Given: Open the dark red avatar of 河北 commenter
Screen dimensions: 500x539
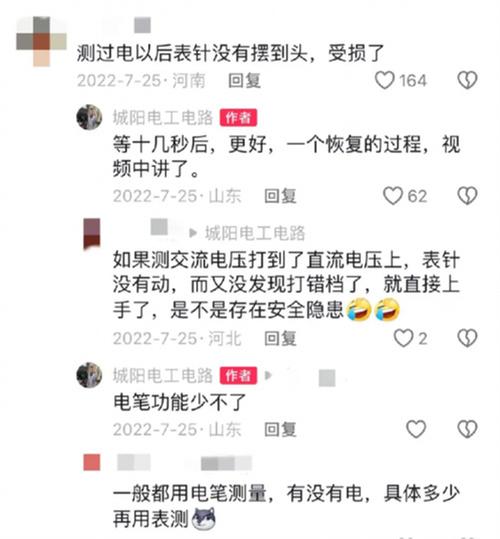Looking at the screenshot, I should click(x=92, y=233).
